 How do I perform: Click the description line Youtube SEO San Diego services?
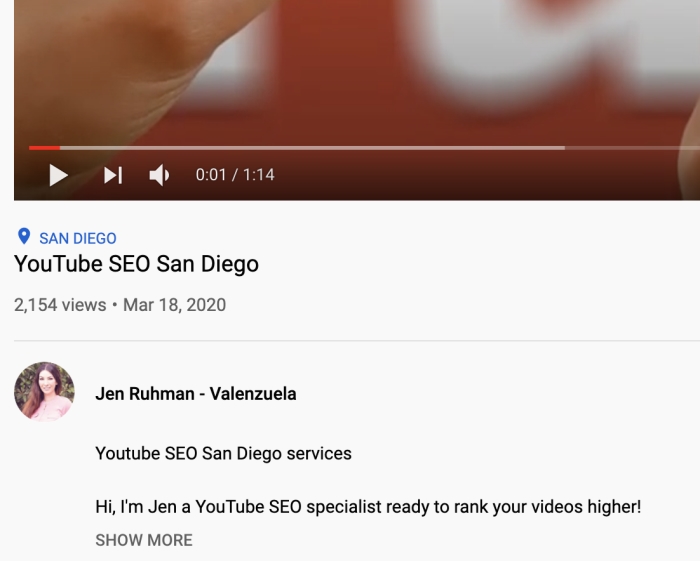(223, 453)
